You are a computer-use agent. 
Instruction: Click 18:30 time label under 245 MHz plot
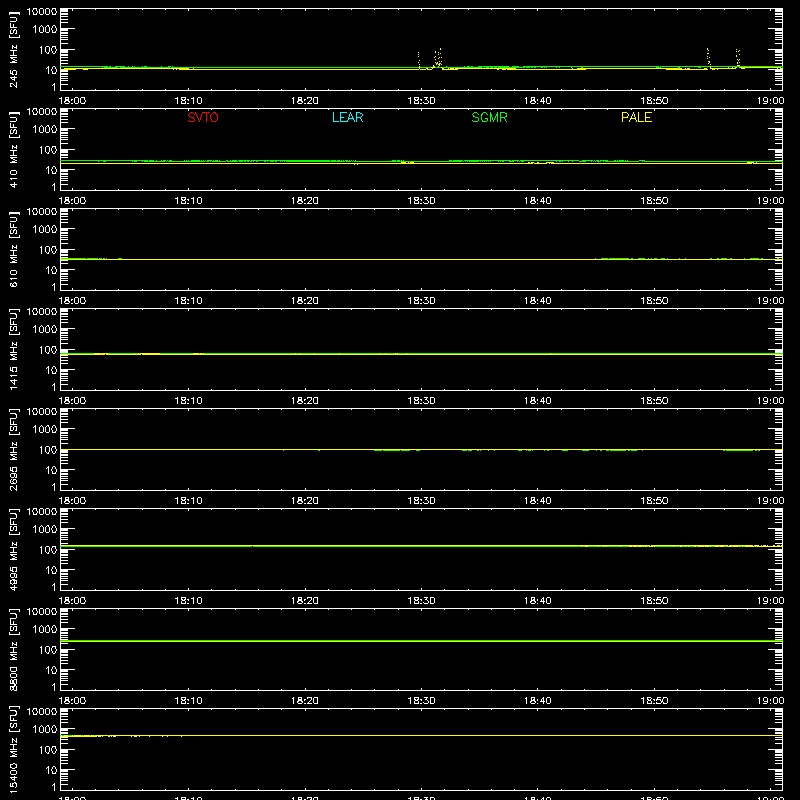point(421,101)
